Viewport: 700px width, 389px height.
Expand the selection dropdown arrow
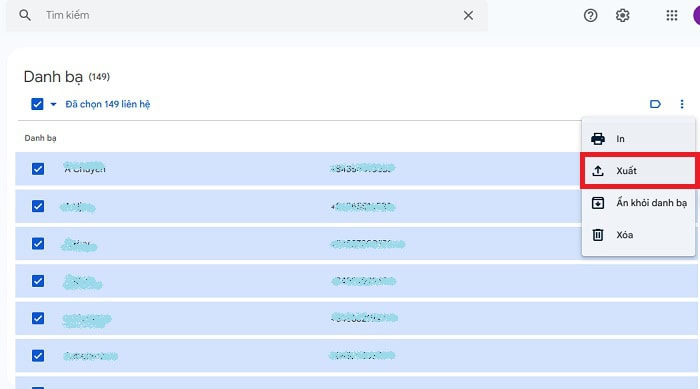point(53,104)
